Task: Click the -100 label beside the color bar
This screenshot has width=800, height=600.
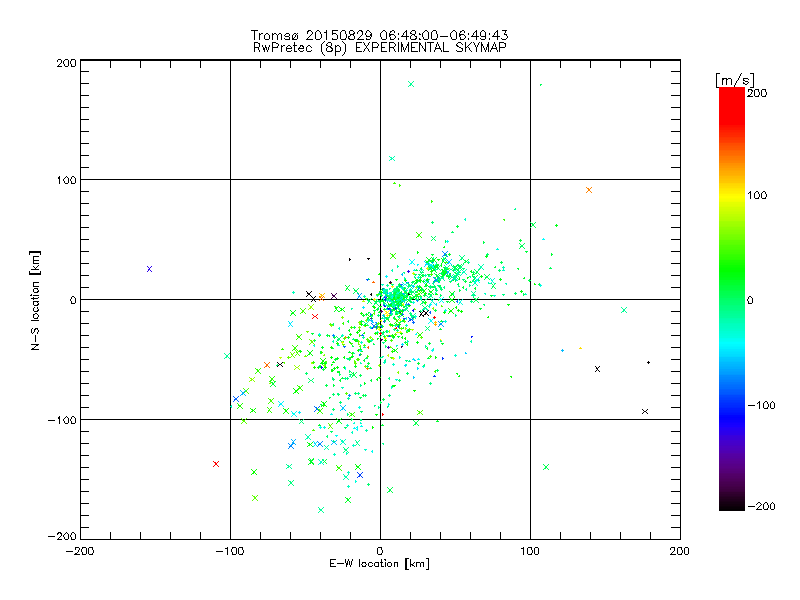Action: [x=761, y=406]
